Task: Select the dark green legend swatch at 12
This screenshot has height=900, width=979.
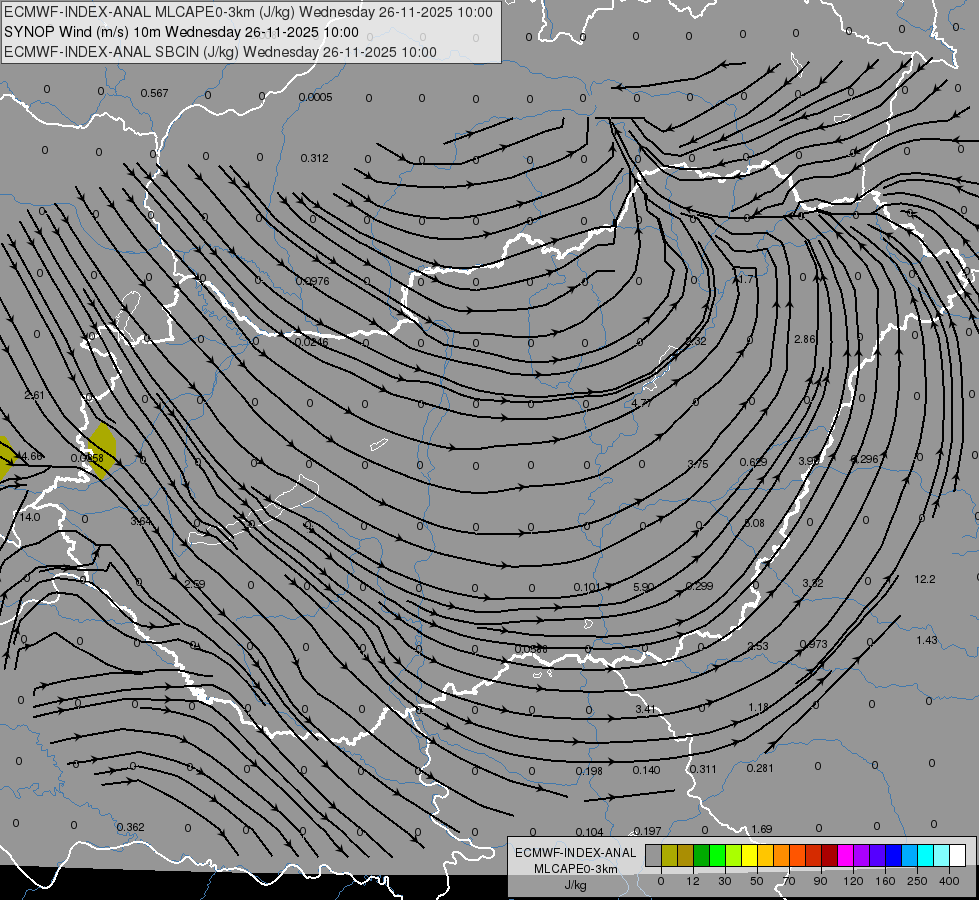Action: [702, 855]
